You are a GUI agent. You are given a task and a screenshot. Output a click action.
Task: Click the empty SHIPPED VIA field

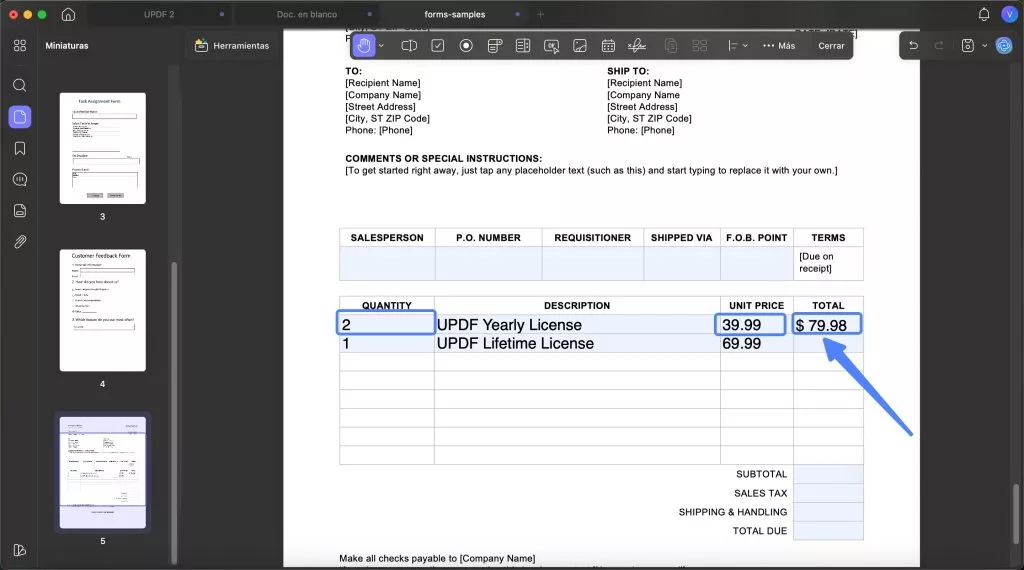[682, 263]
